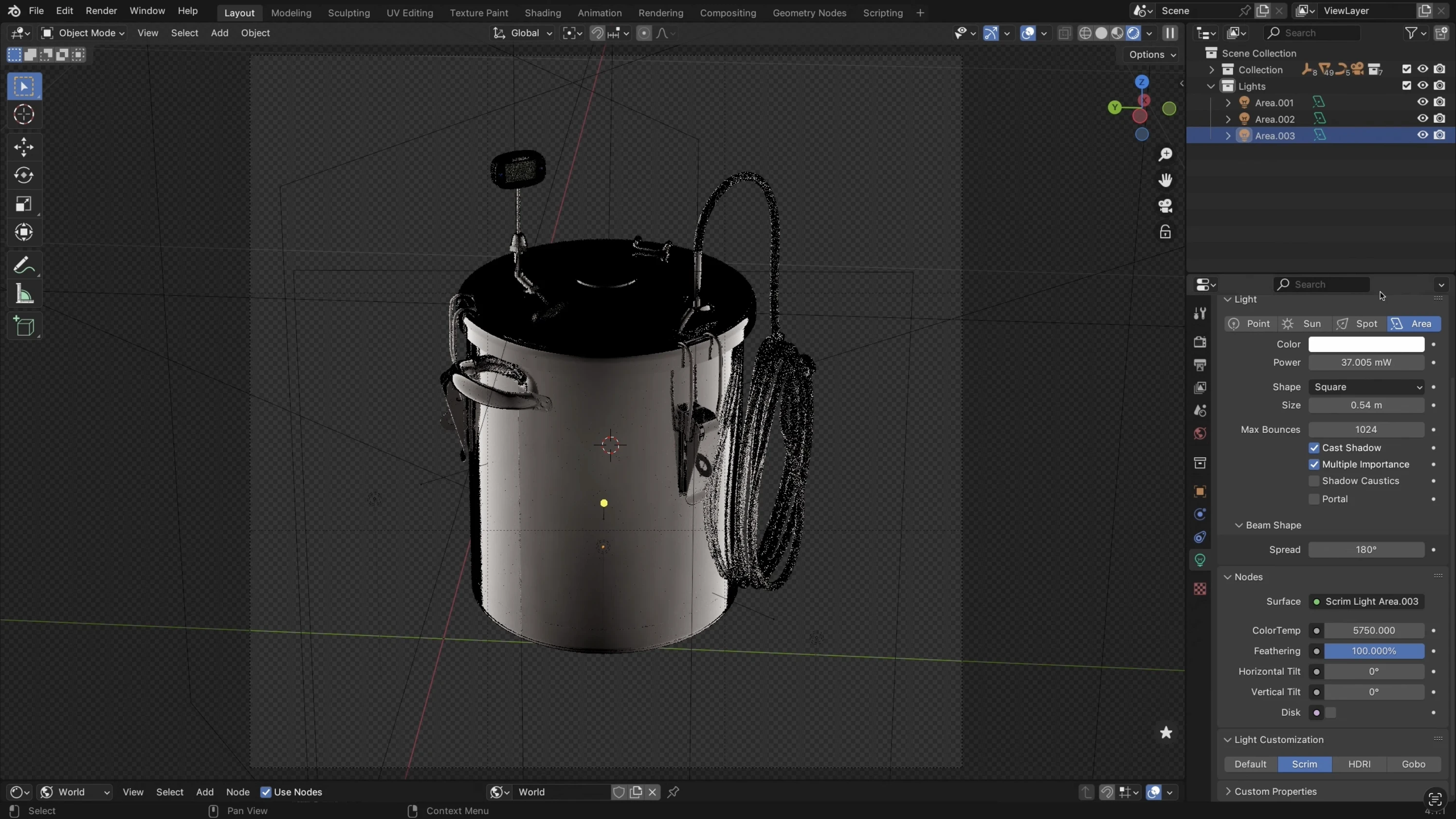Enable the Shadow Caustics checkbox
This screenshot has height=819, width=1456.
click(1314, 481)
